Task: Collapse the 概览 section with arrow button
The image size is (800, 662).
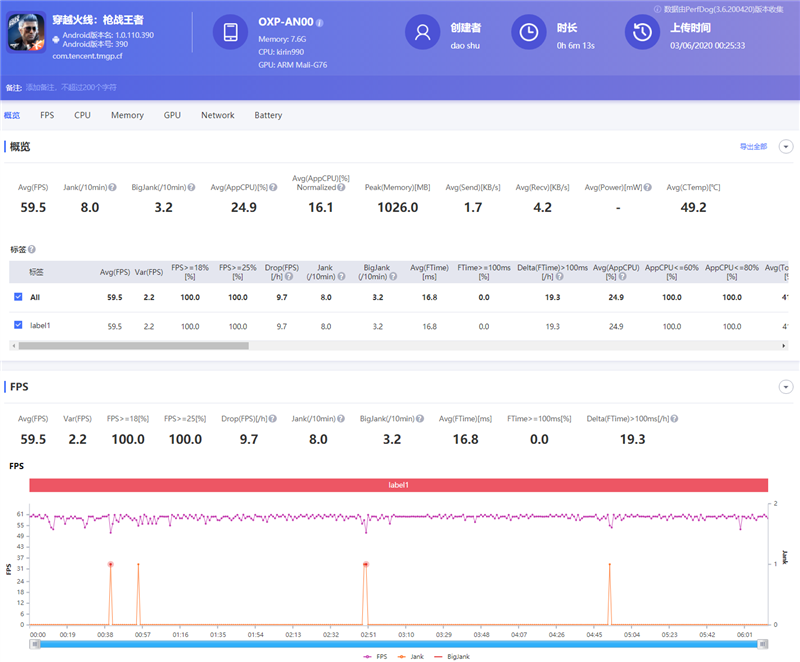Action: pyautogui.click(x=785, y=146)
